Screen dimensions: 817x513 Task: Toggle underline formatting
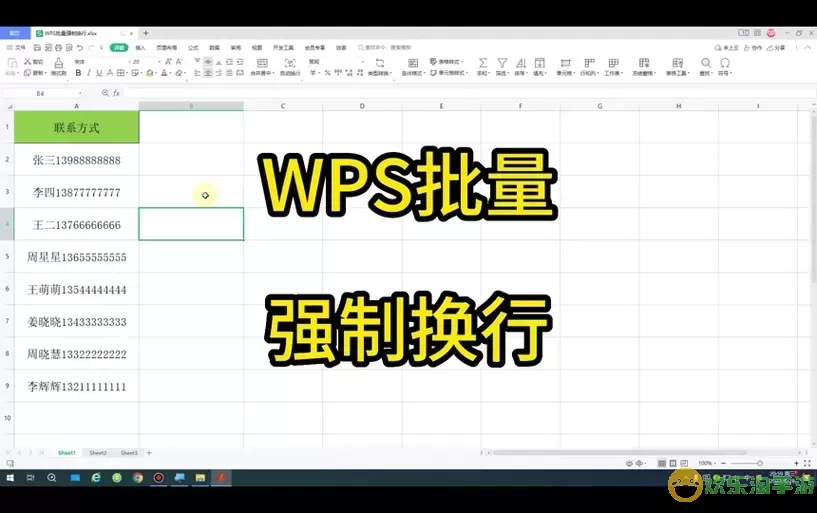[x=99, y=73]
